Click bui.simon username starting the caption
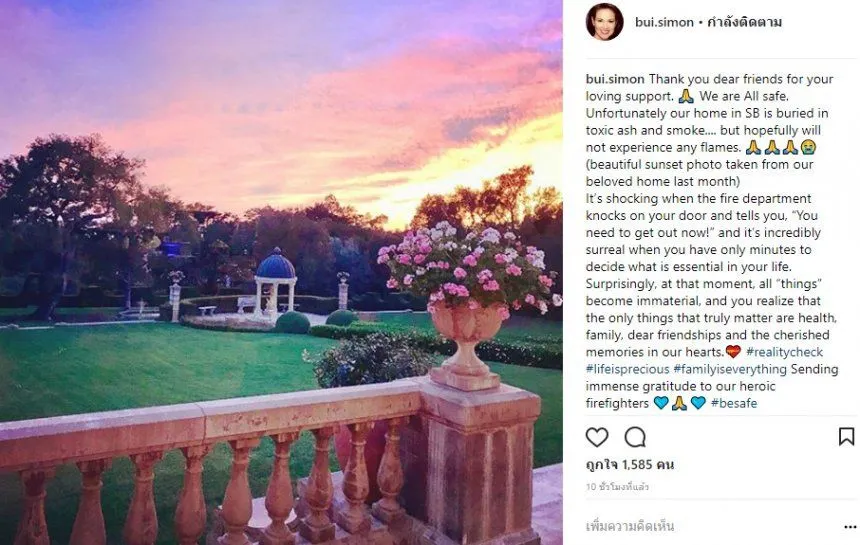Image resolution: width=860 pixels, height=545 pixels. [615, 79]
